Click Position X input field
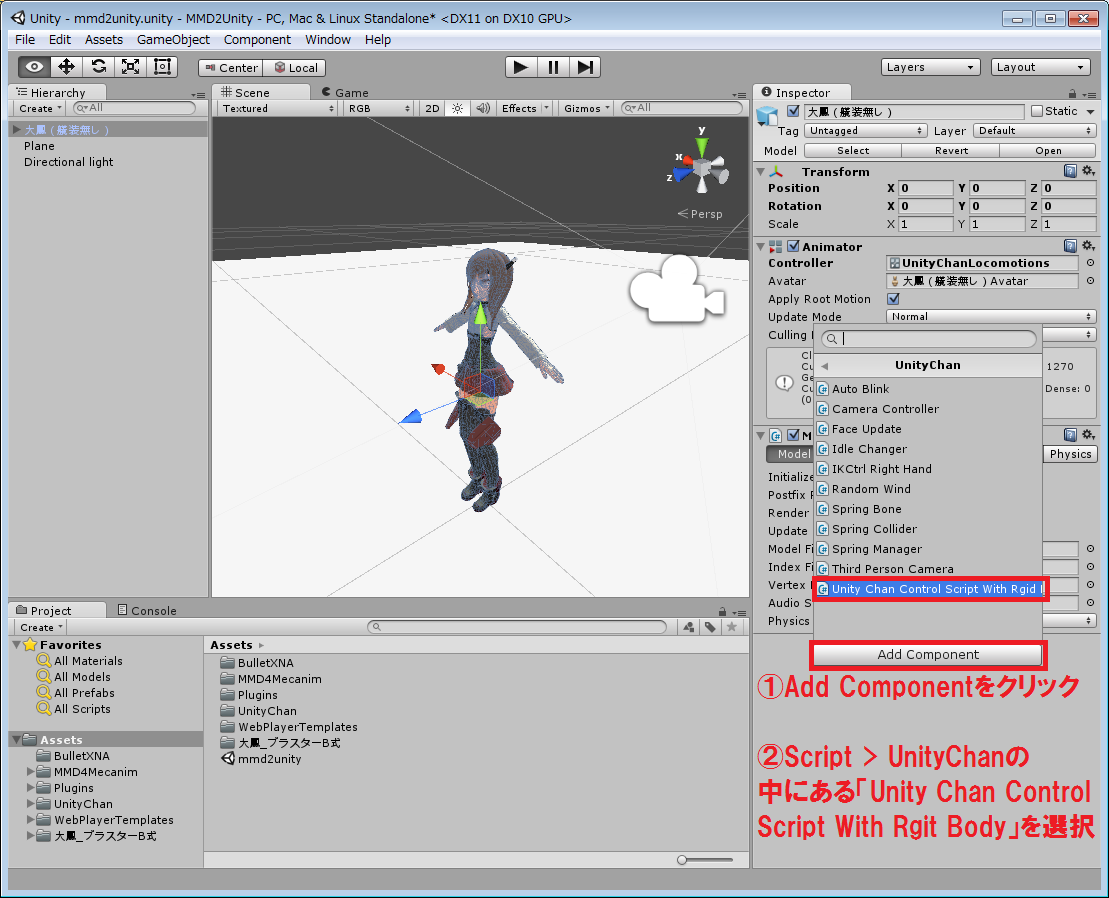 tap(926, 188)
